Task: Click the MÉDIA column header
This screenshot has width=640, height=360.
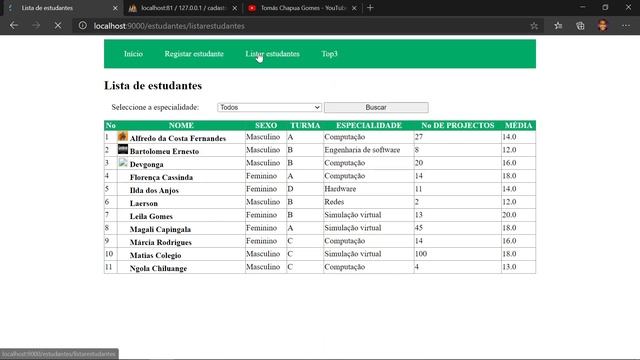Action: coord(518,125)
